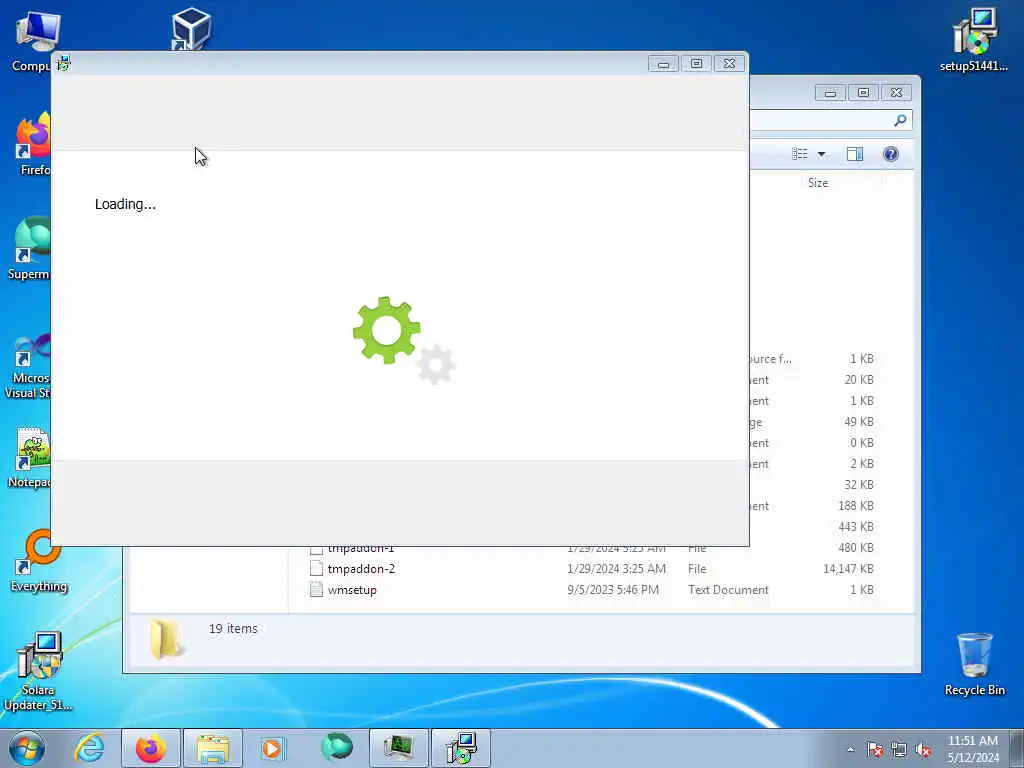
Task: Open Windows Explorer from the taskbar
Action: [213, 748]
